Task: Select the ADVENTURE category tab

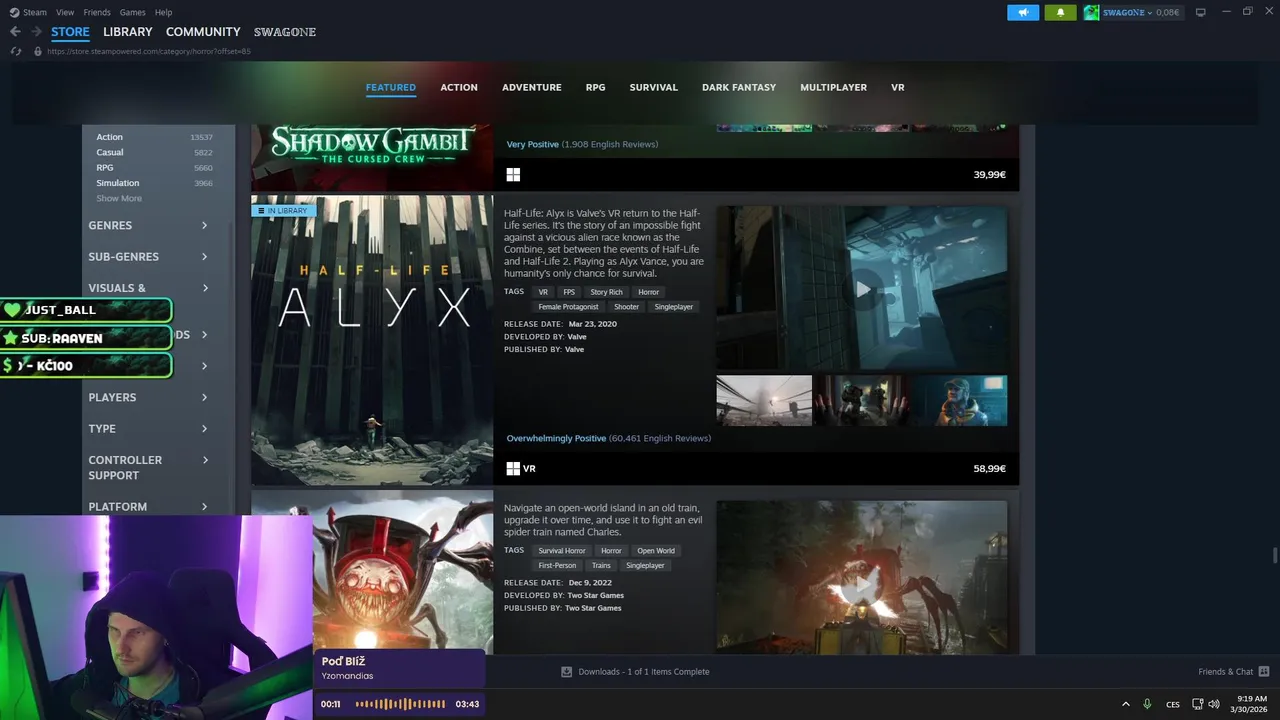Action: [x=532, y=88]
